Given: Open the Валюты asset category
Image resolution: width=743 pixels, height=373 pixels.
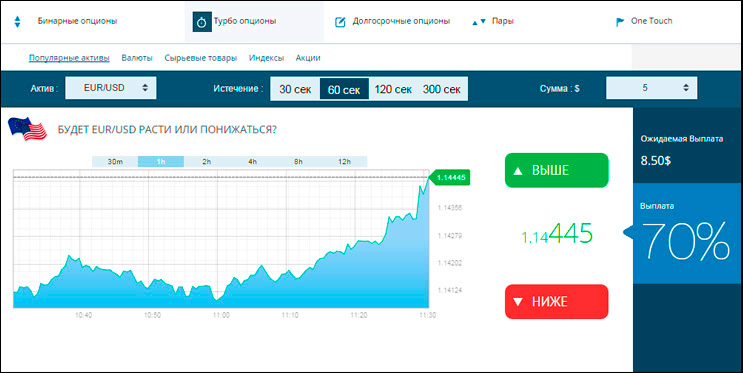Looking at the screenshot, I should (137, 58).
